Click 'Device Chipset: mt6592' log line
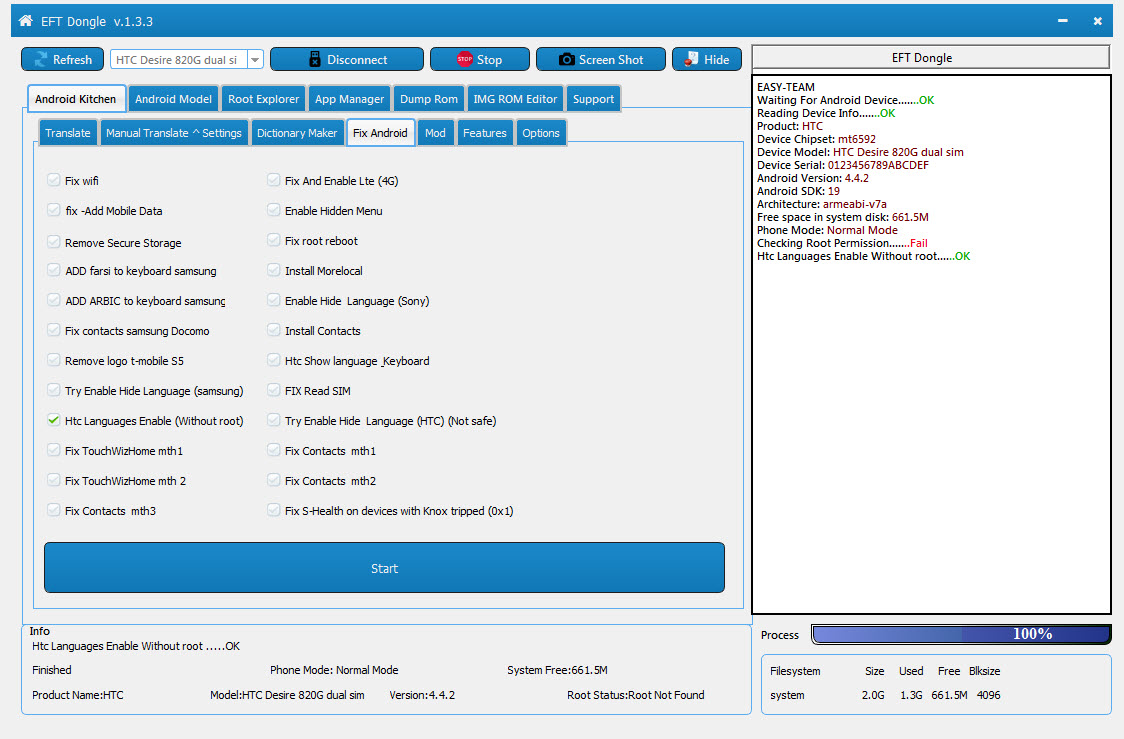The height and width of the screenshot is (739, 1124). point(816,139)
